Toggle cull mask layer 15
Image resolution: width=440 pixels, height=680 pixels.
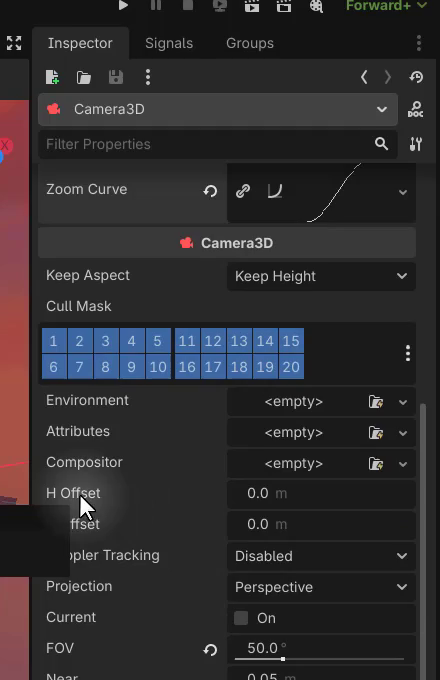pyautogui.click(x=291, y=340)
